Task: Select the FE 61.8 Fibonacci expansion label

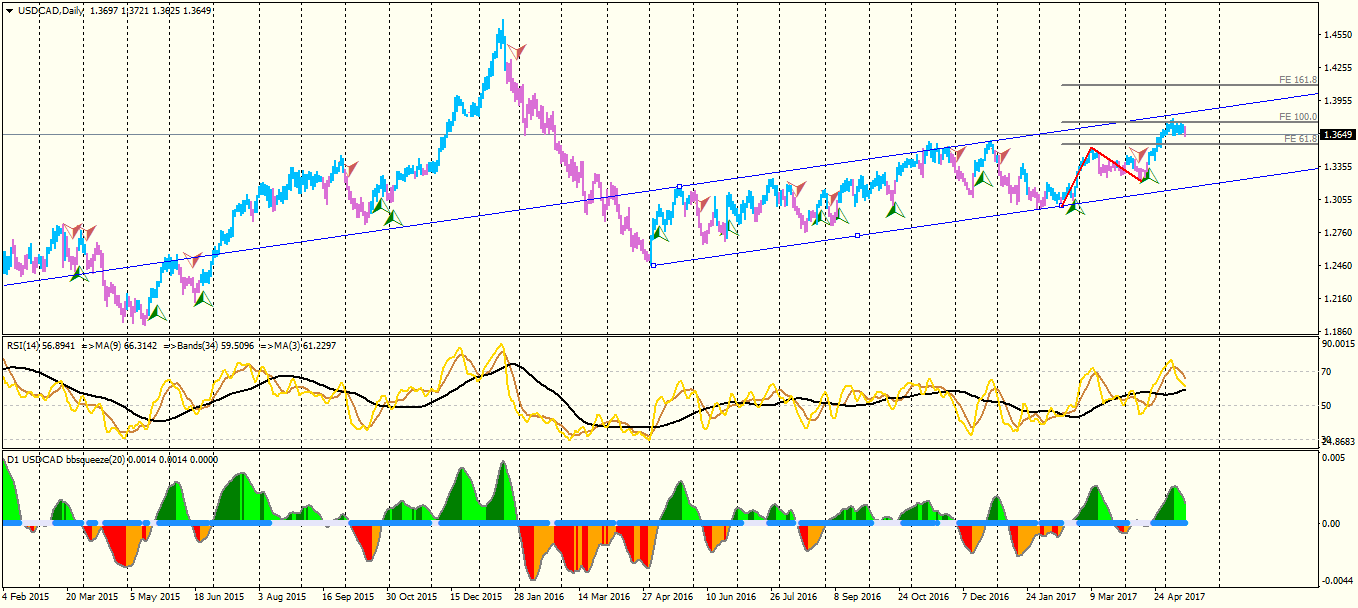Action: (1300, 138)
